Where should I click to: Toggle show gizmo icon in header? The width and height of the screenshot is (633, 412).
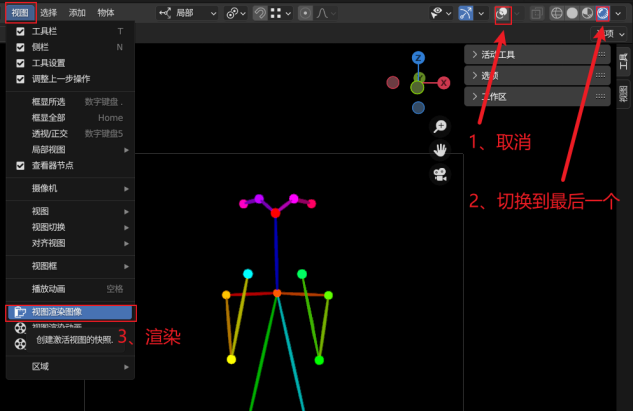point(465,13)
